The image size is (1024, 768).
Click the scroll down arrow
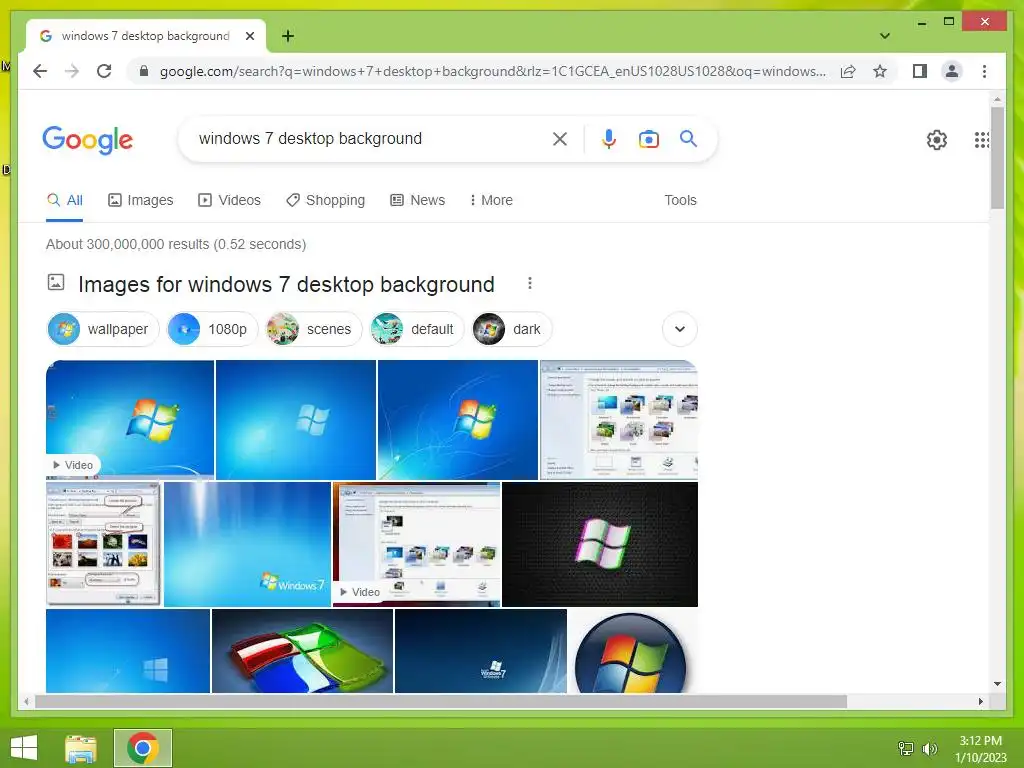pos(997,684)
